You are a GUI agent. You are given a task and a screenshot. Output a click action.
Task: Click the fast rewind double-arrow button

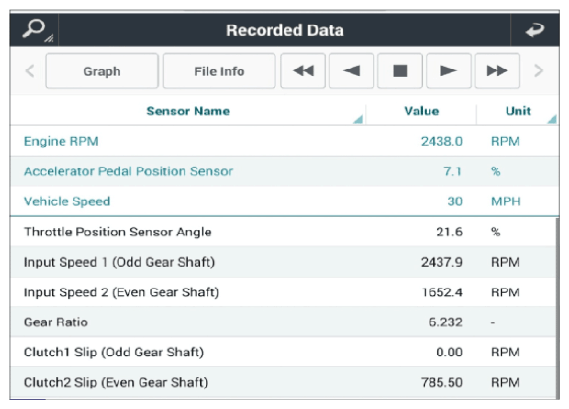(x=303, y=71)
